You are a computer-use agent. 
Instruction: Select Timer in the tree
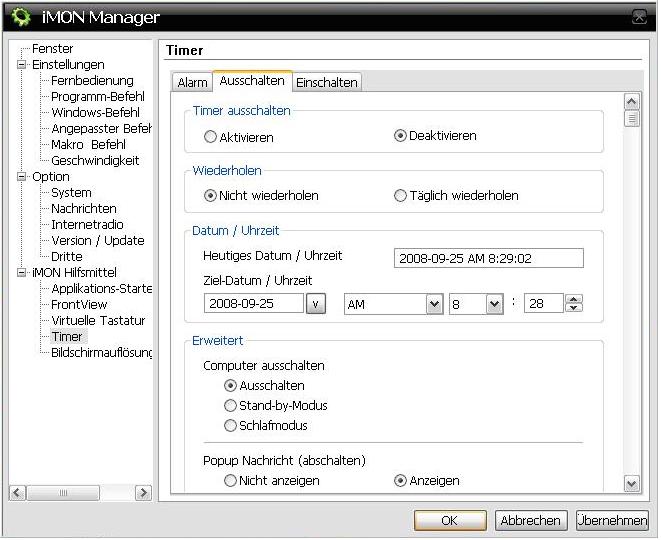click(67, 337)
